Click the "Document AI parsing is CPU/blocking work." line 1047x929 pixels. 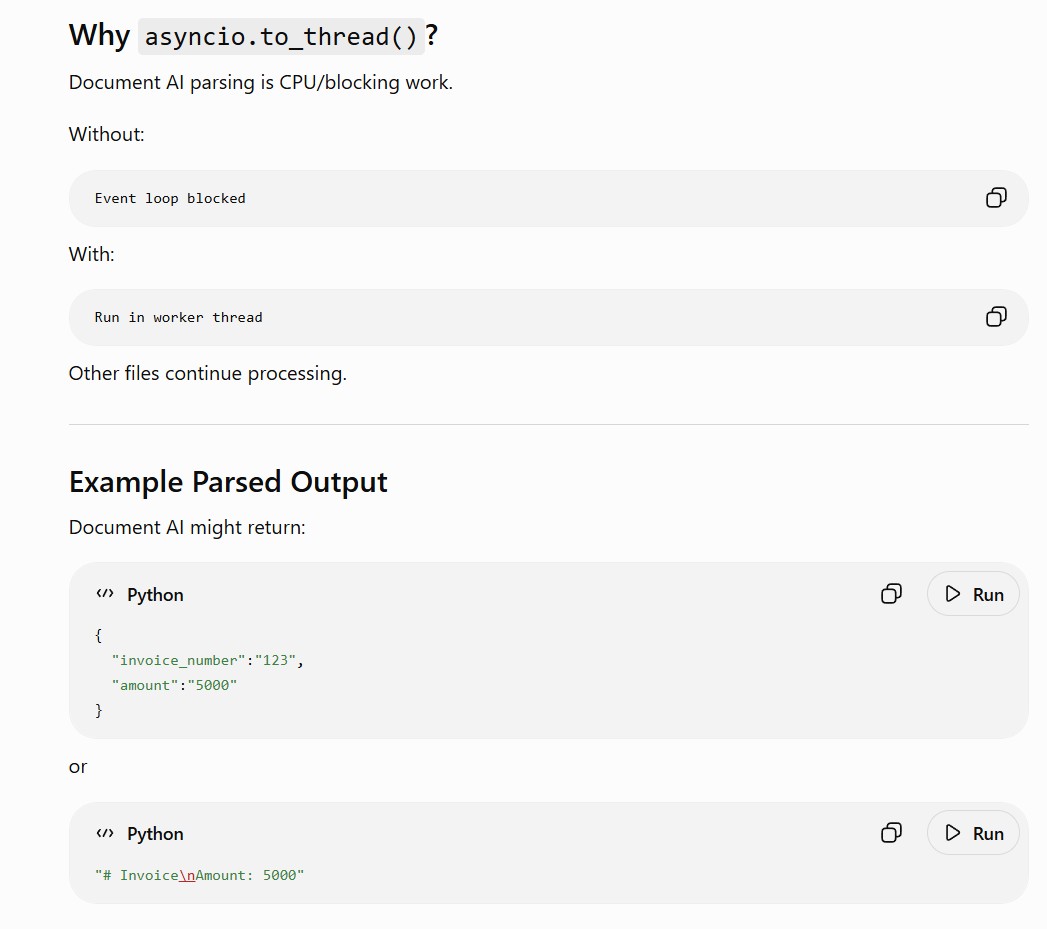[x=261, y=83]
